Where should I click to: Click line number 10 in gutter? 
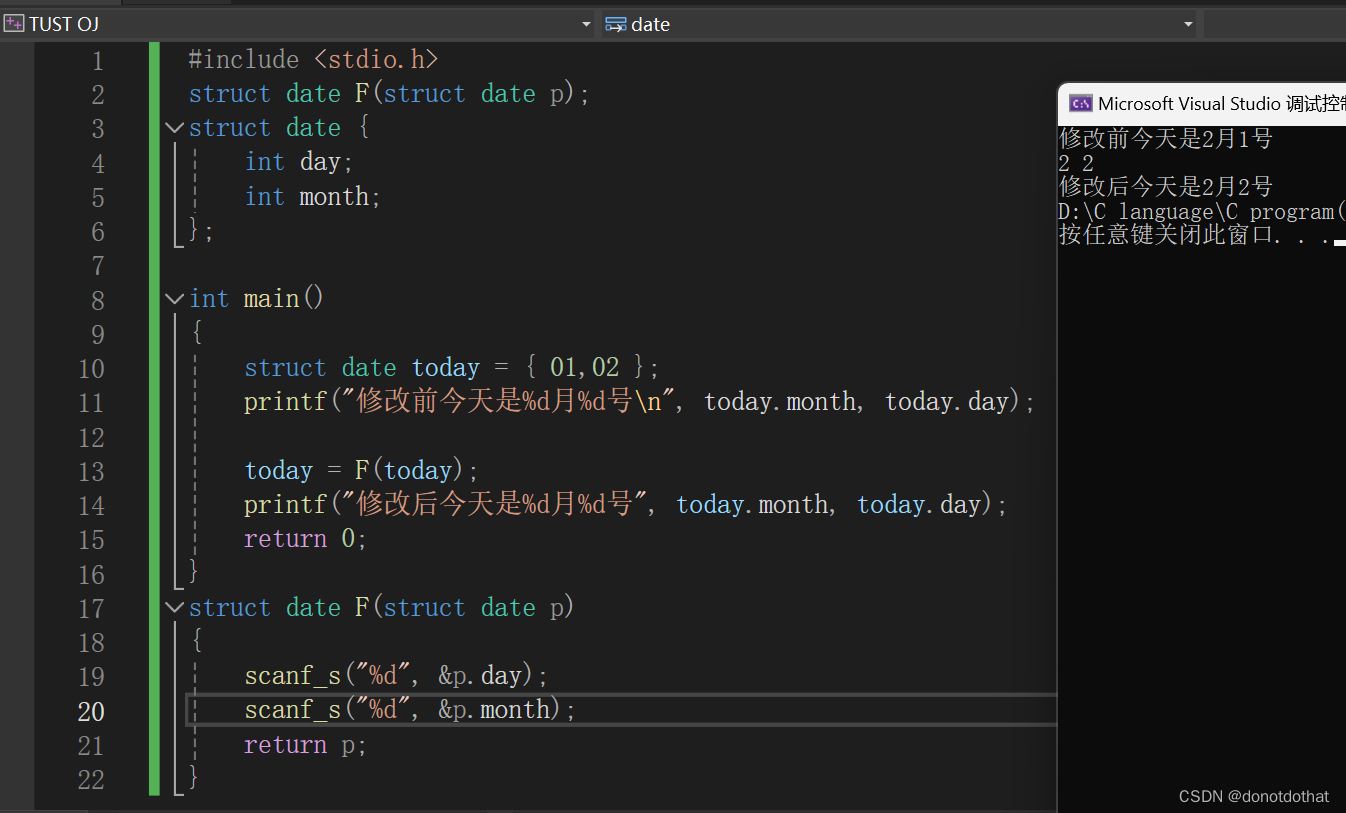[91, 369]
